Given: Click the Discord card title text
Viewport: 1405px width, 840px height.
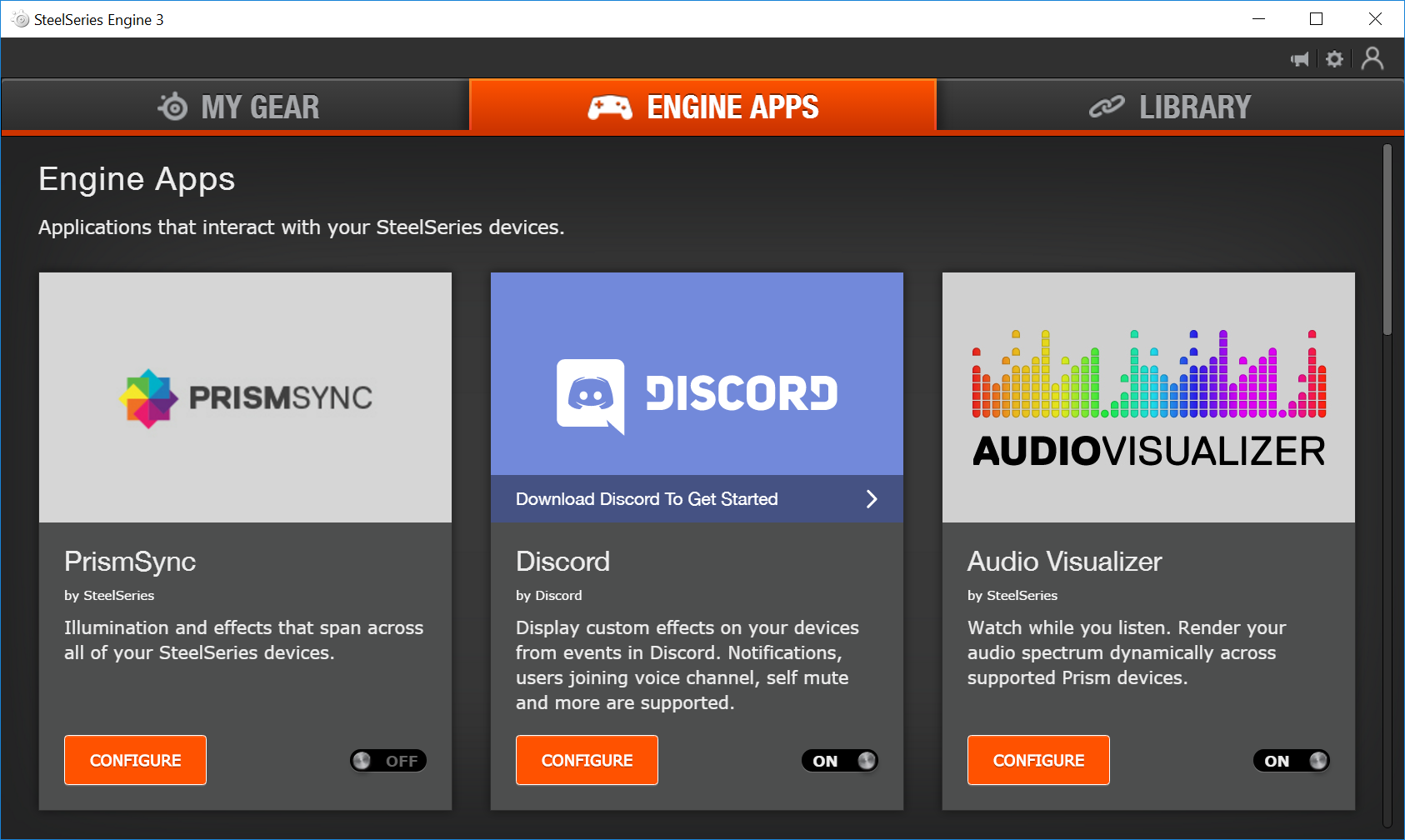Looking at the screenshot, I should click(562, 562).
